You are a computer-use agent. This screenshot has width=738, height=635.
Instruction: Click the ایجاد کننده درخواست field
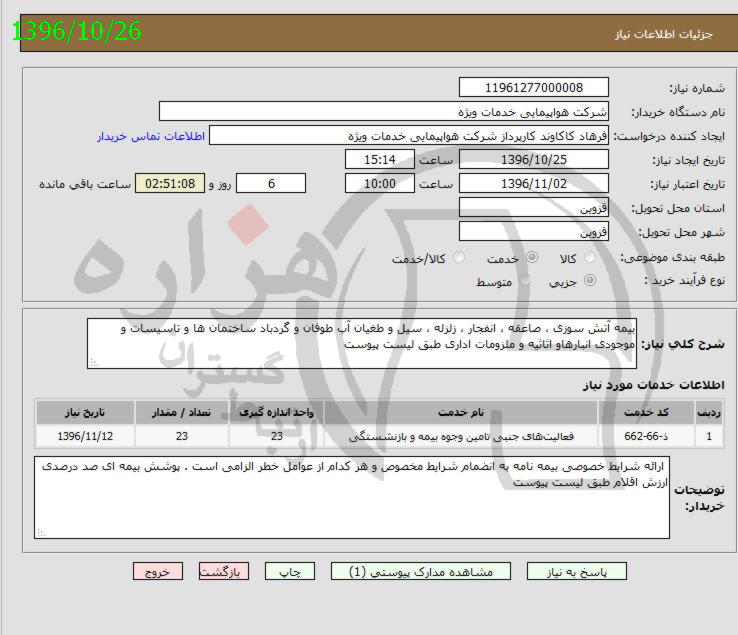(x=409, y=136)
